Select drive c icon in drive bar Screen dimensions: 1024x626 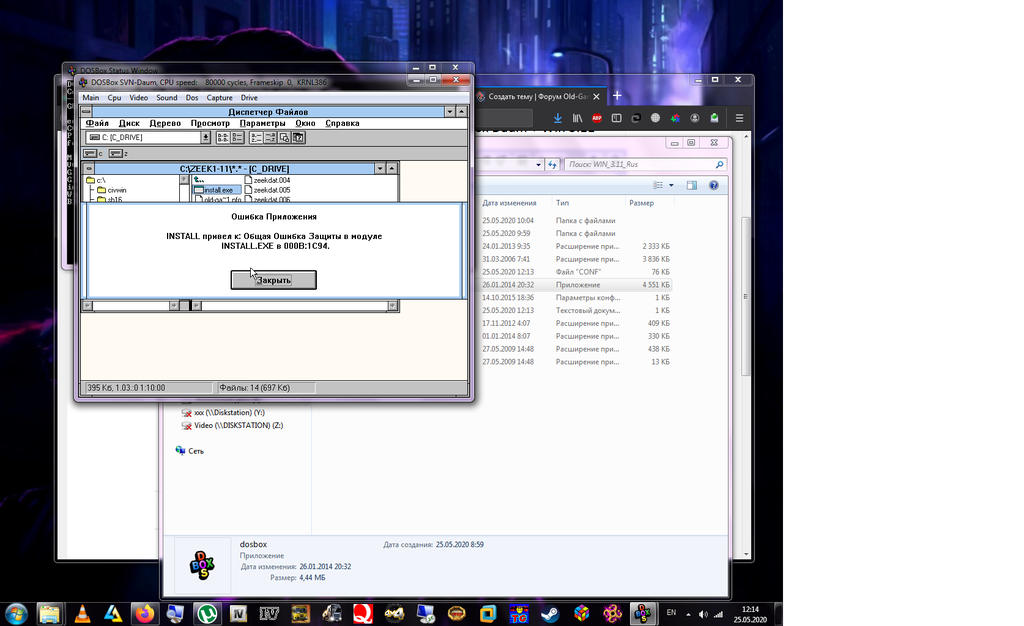coord(91,154)
